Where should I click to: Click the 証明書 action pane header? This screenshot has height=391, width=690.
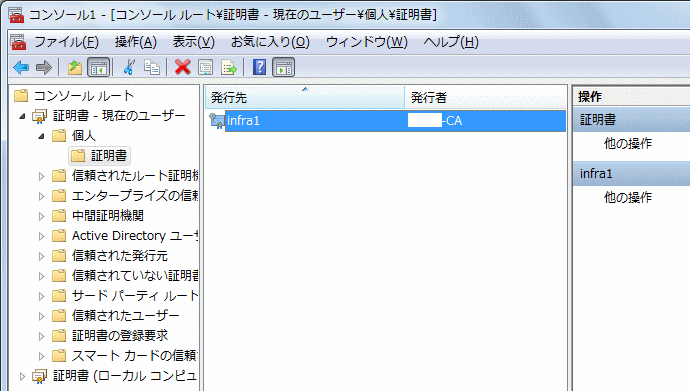[631, 120]
